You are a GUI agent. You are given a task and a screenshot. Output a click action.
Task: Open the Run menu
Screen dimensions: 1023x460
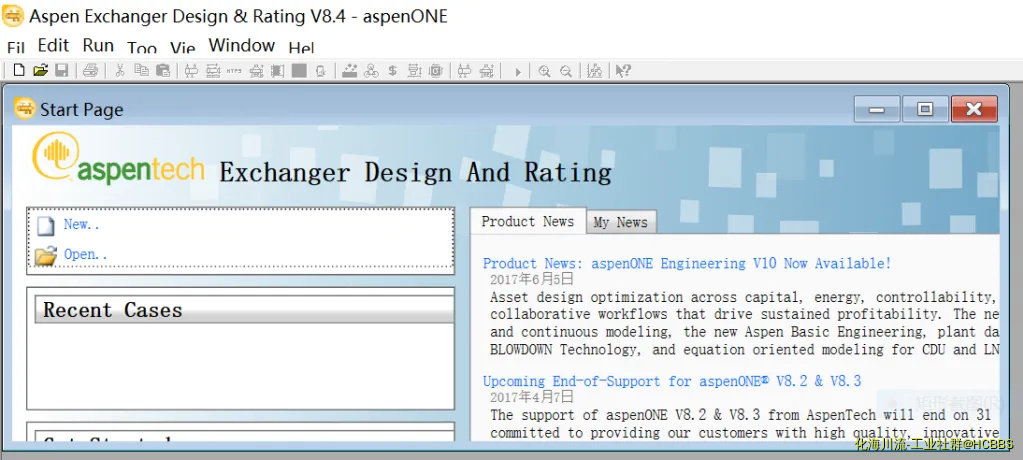pos(98,46)
